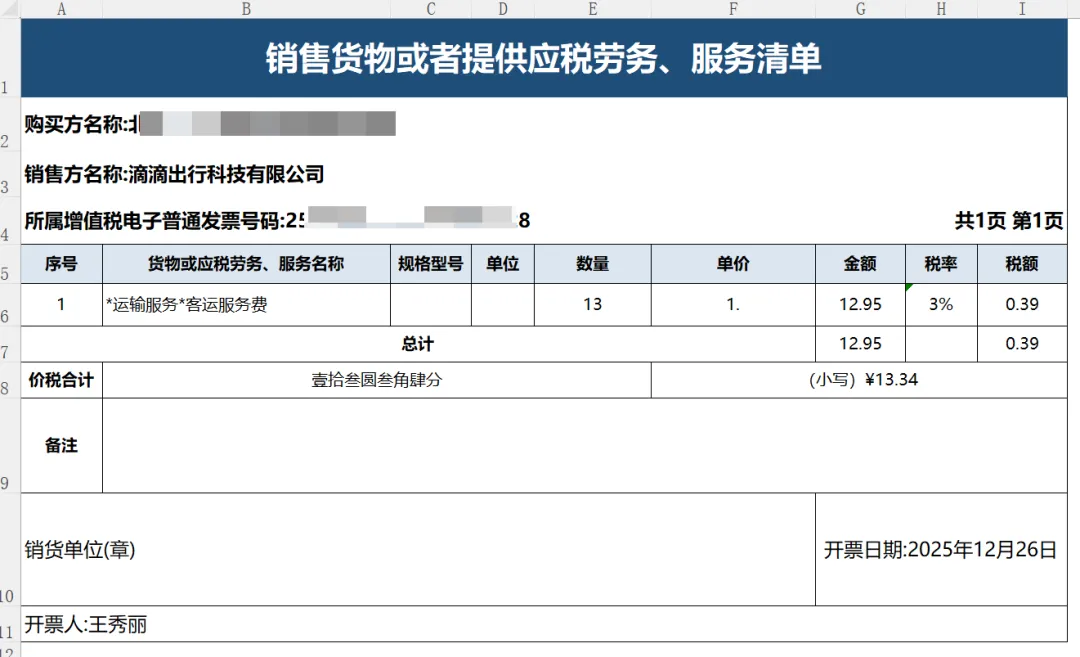Viewport: 1080px width, 657px height.
Task: Select row 11 header
Action: tap(10, 624)
